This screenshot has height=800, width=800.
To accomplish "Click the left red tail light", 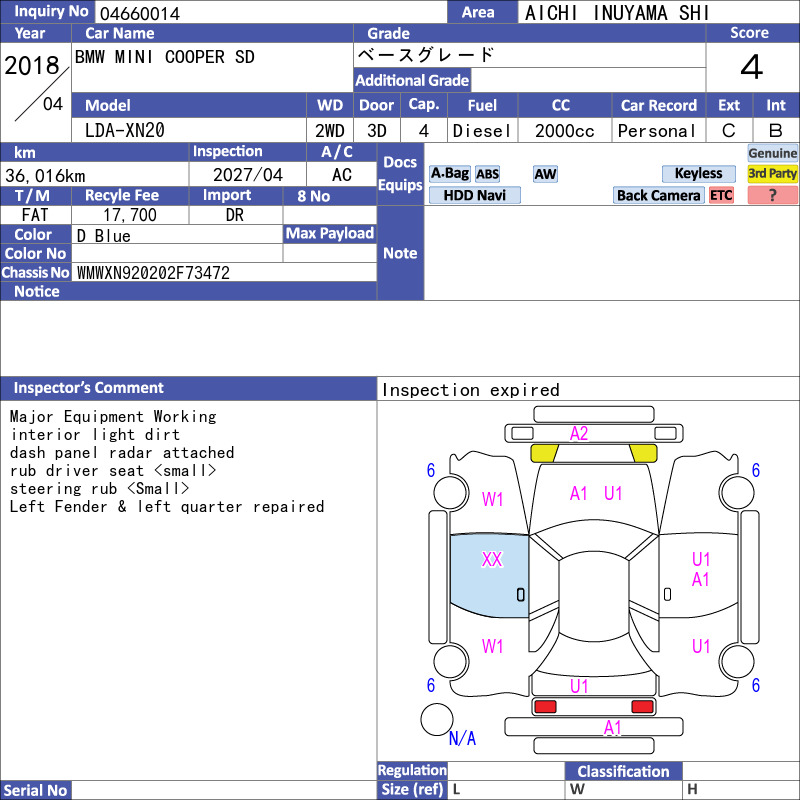I will [x=545, y=707].
